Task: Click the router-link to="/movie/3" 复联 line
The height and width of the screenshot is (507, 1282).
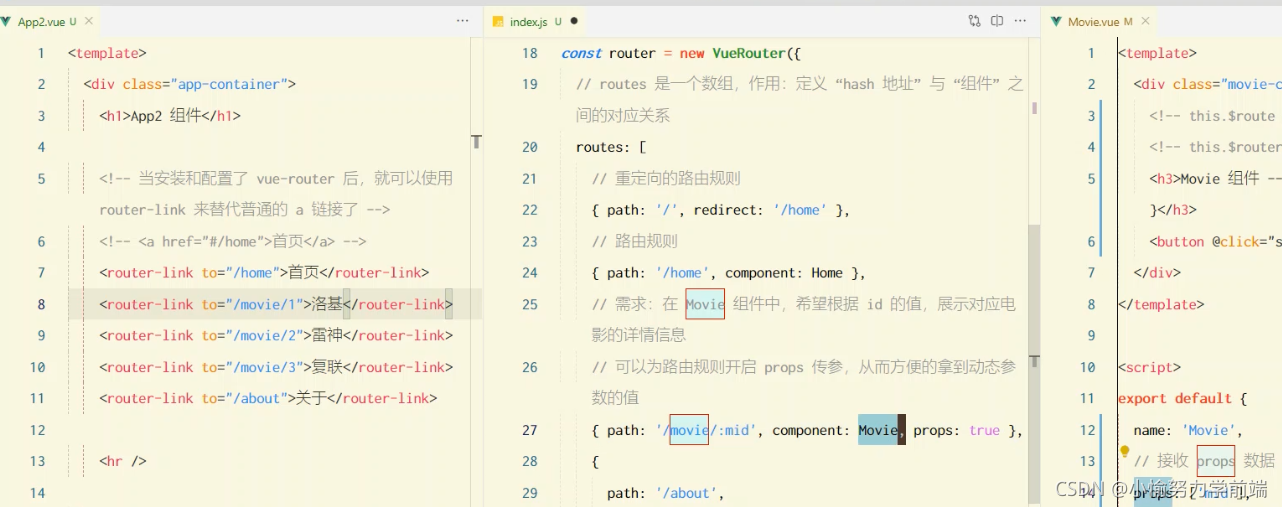Action: pos(276,367)
